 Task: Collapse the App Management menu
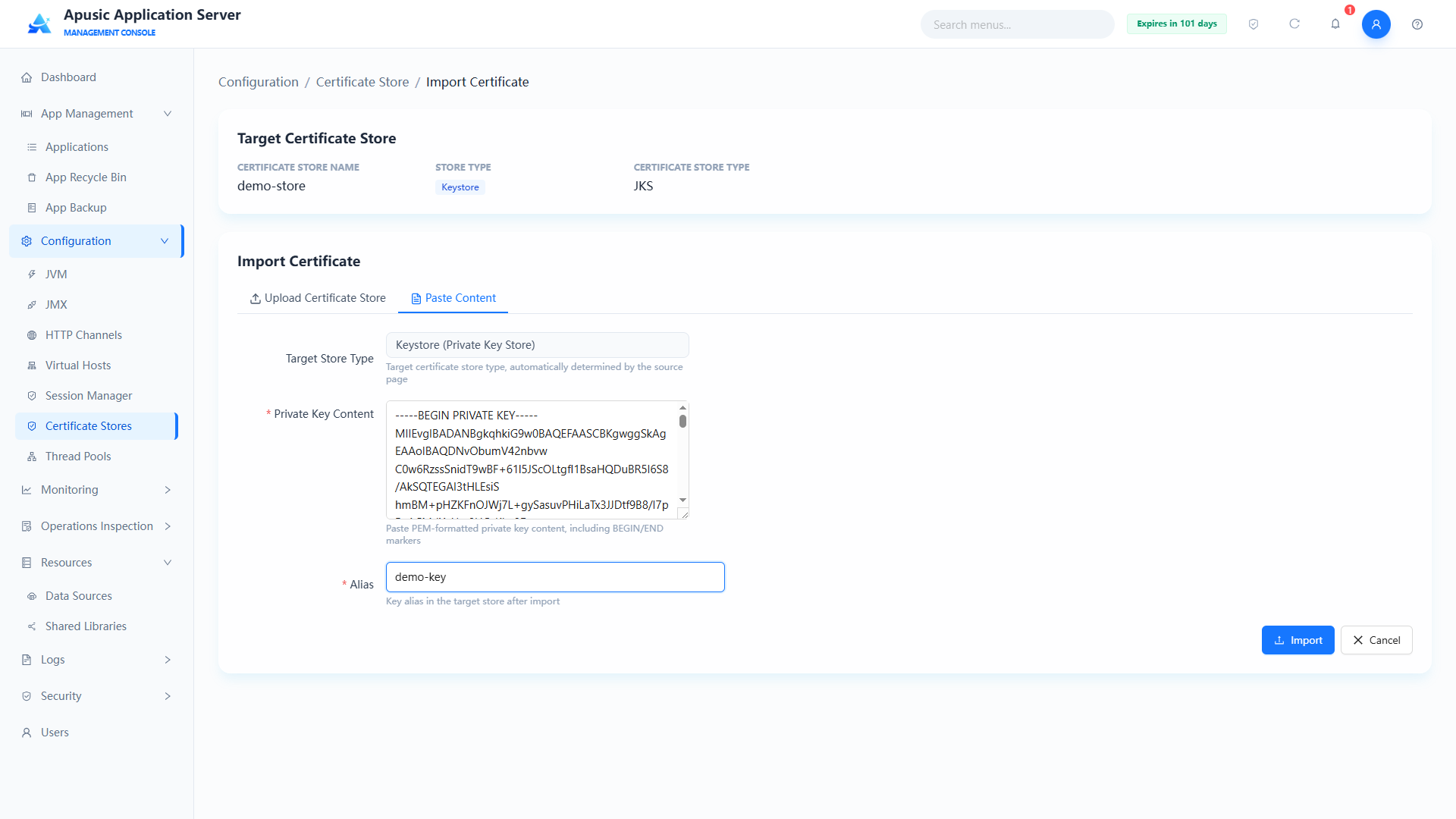(96, 114)
